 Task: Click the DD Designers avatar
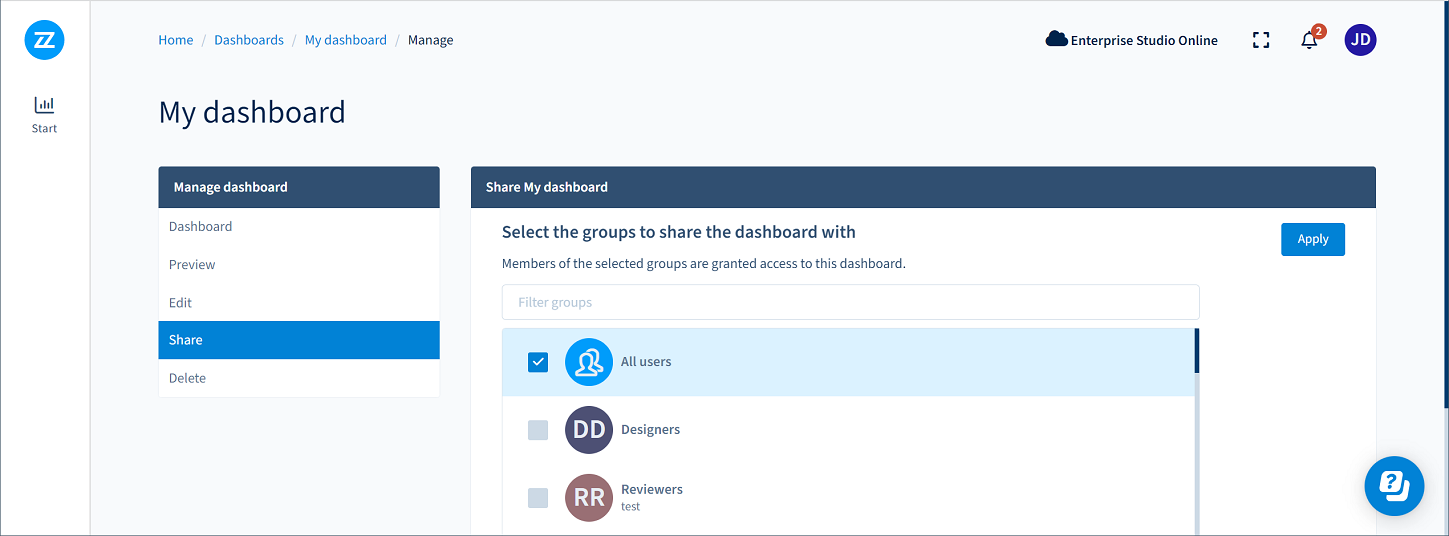click(589, 430)
